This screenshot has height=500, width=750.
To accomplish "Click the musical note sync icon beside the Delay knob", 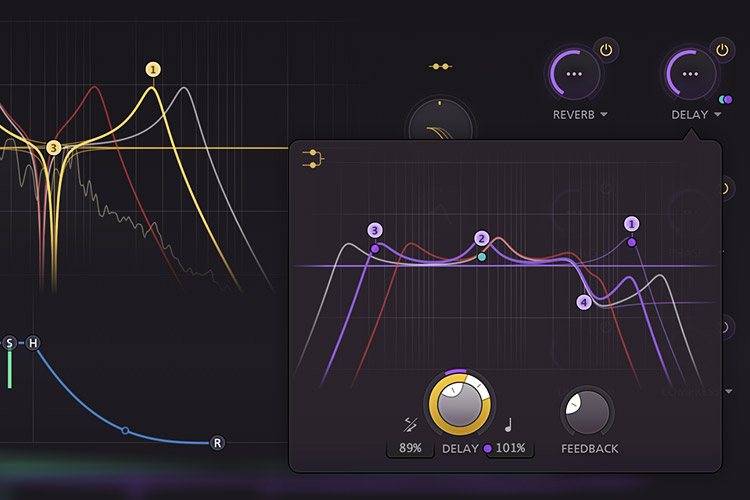I will (x=507, y=424).
